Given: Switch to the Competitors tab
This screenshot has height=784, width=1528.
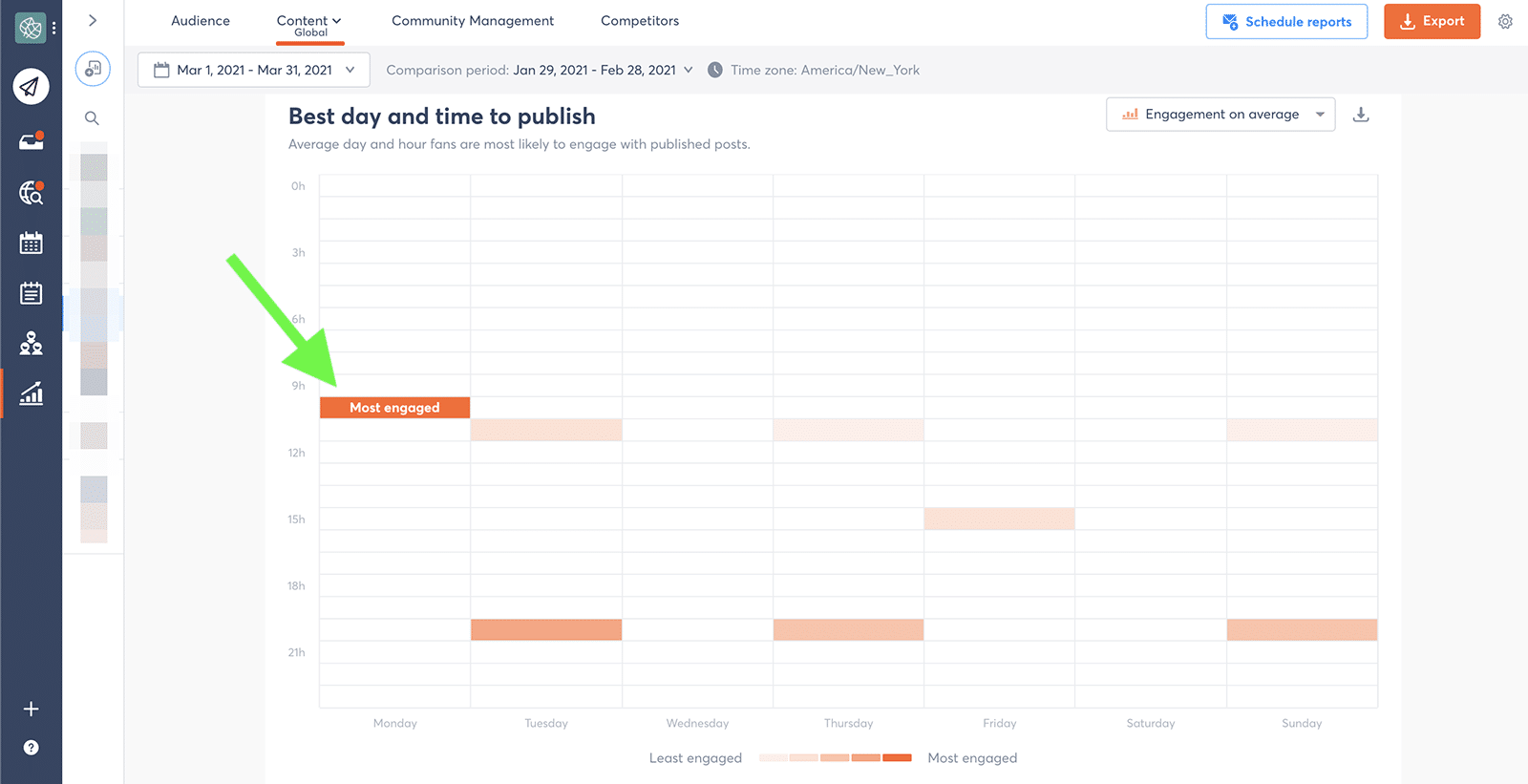Looking at the screenshot, I should [640, 21].
